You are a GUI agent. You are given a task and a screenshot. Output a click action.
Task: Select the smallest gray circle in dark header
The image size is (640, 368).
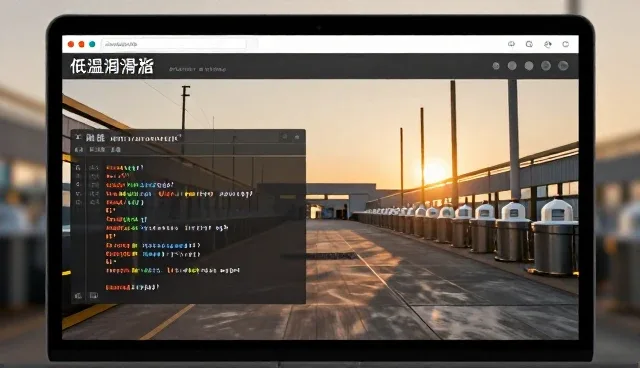496,66
